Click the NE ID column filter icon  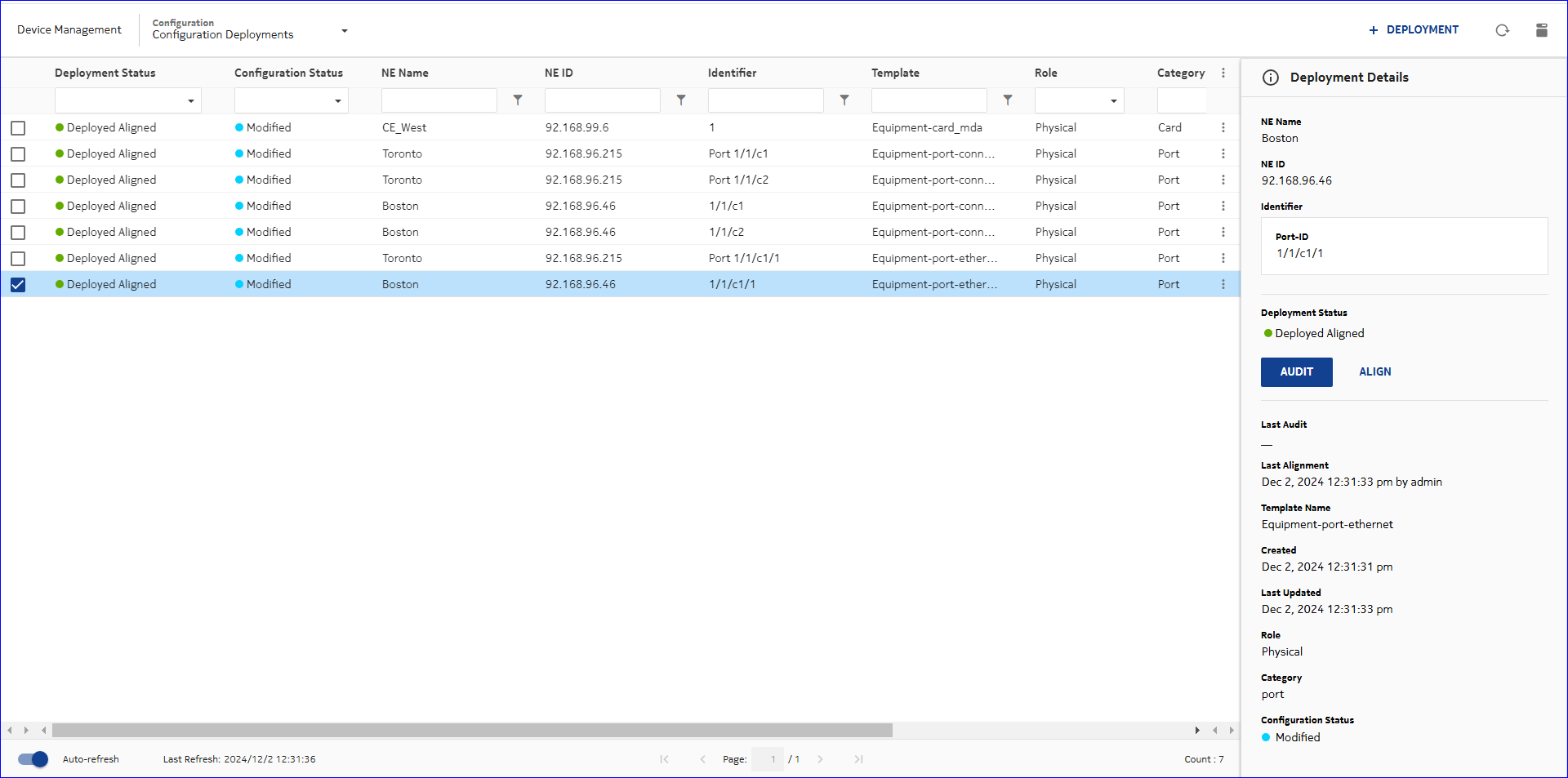681,100
